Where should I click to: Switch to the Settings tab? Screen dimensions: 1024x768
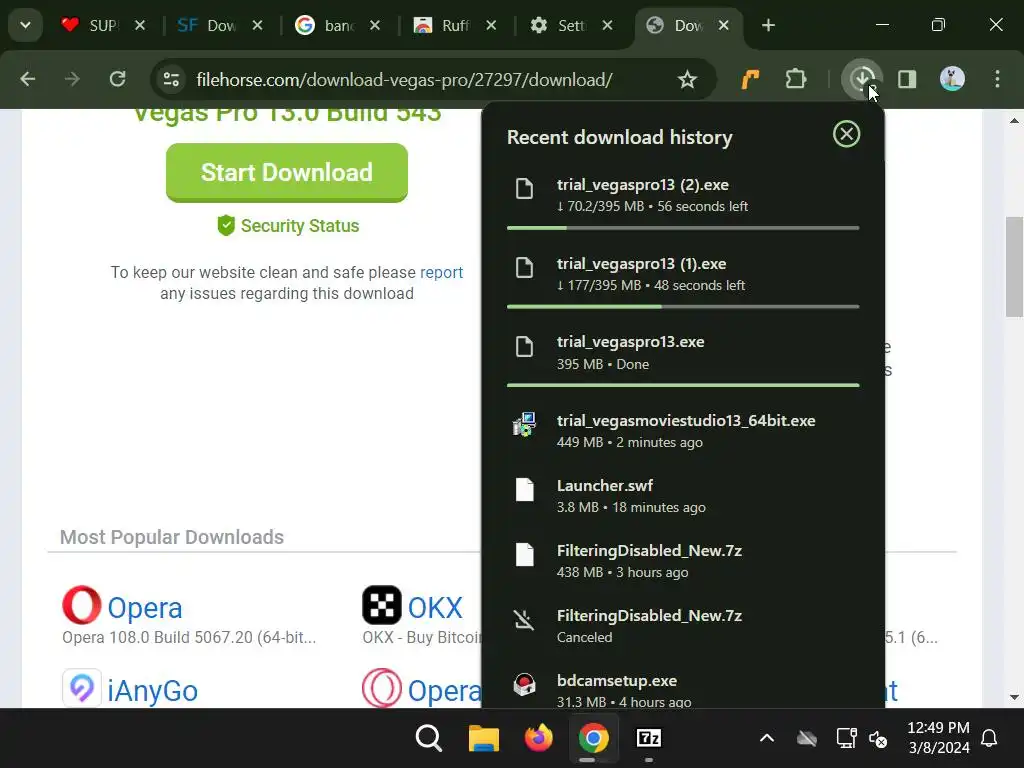pyautogui.click(x=558, y=25)
